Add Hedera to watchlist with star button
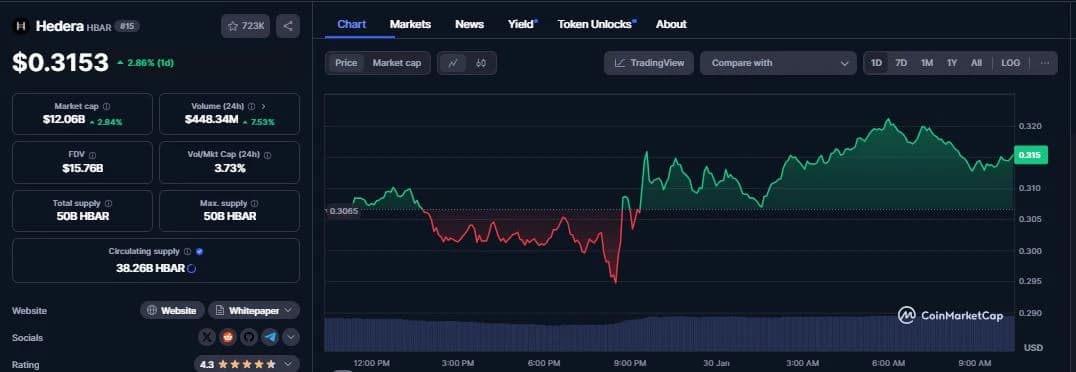The image size is (1076, 372). pyautogui.click(x=246, y=26)
